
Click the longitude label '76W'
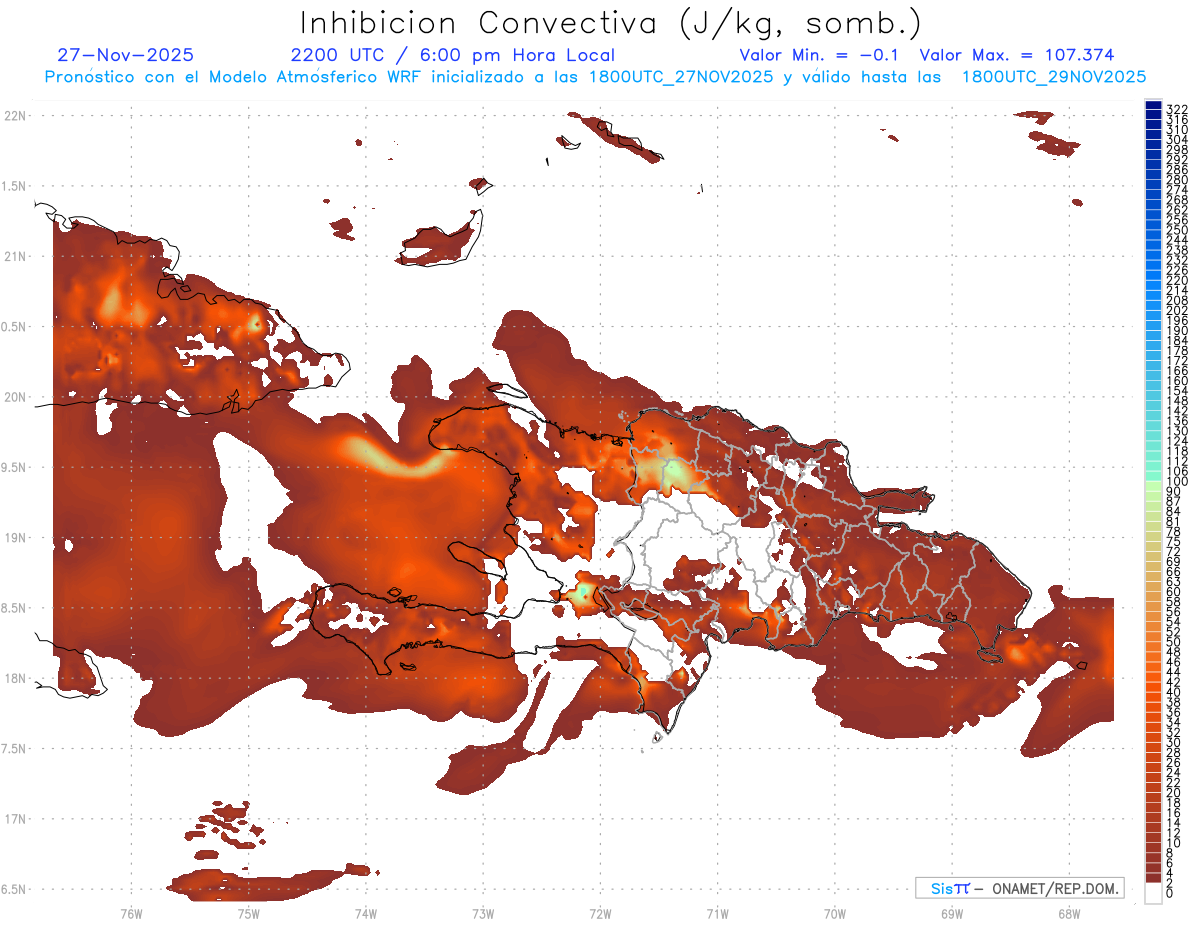pyautogui.click(x=131, y=914)
